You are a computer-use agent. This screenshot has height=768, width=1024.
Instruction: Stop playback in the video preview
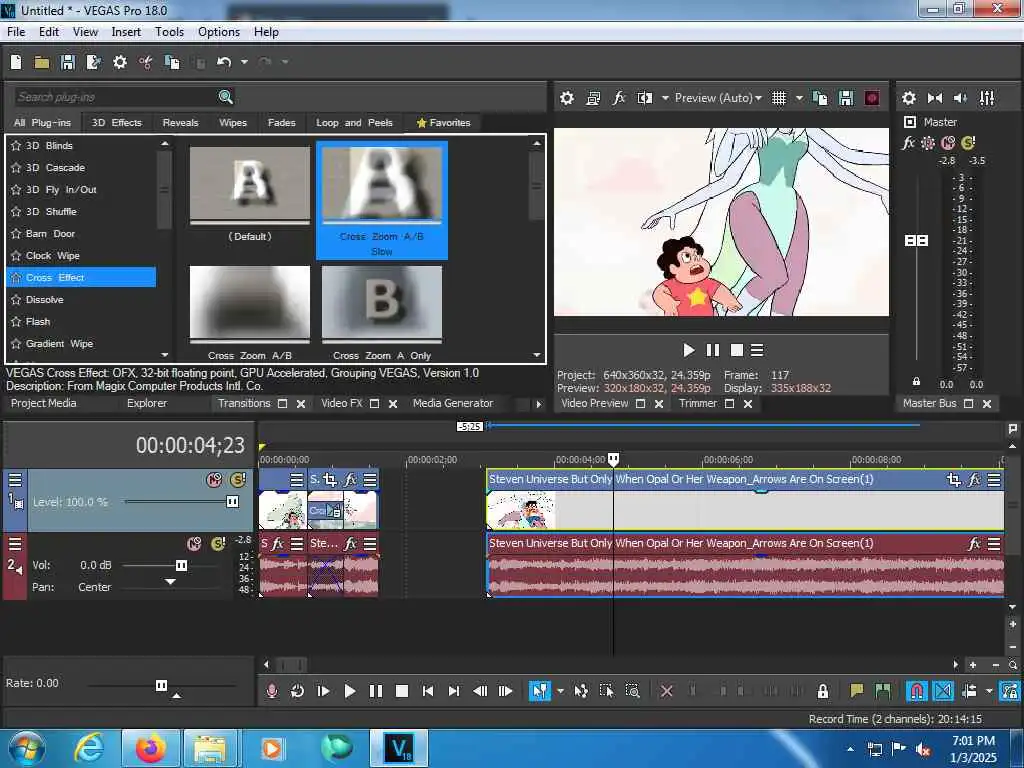(737, 351)
